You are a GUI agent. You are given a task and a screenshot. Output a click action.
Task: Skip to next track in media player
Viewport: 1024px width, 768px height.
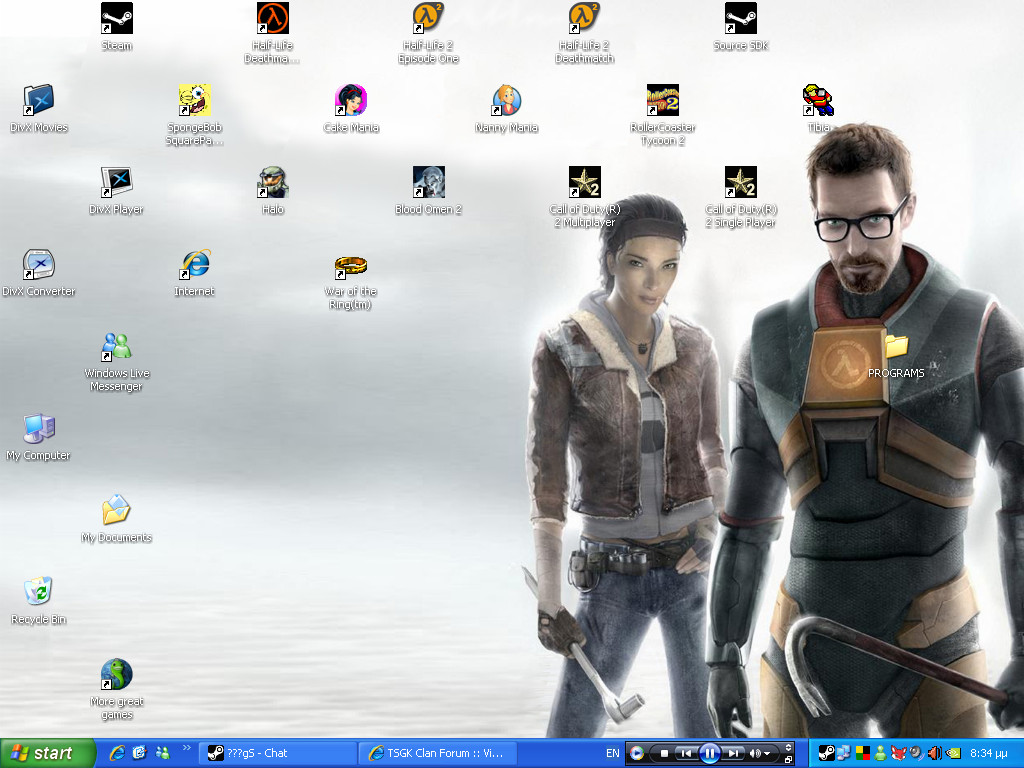coord(733,753)
